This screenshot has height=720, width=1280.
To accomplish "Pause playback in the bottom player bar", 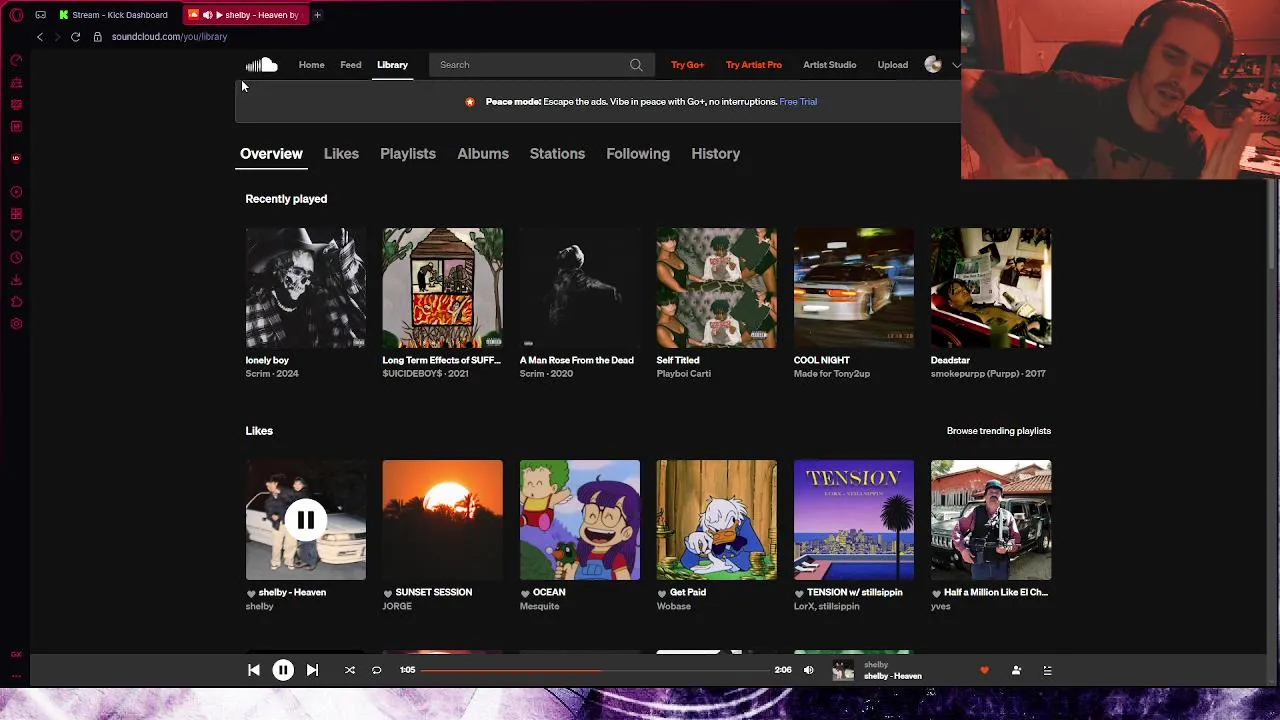I will [x=283, y=670].
